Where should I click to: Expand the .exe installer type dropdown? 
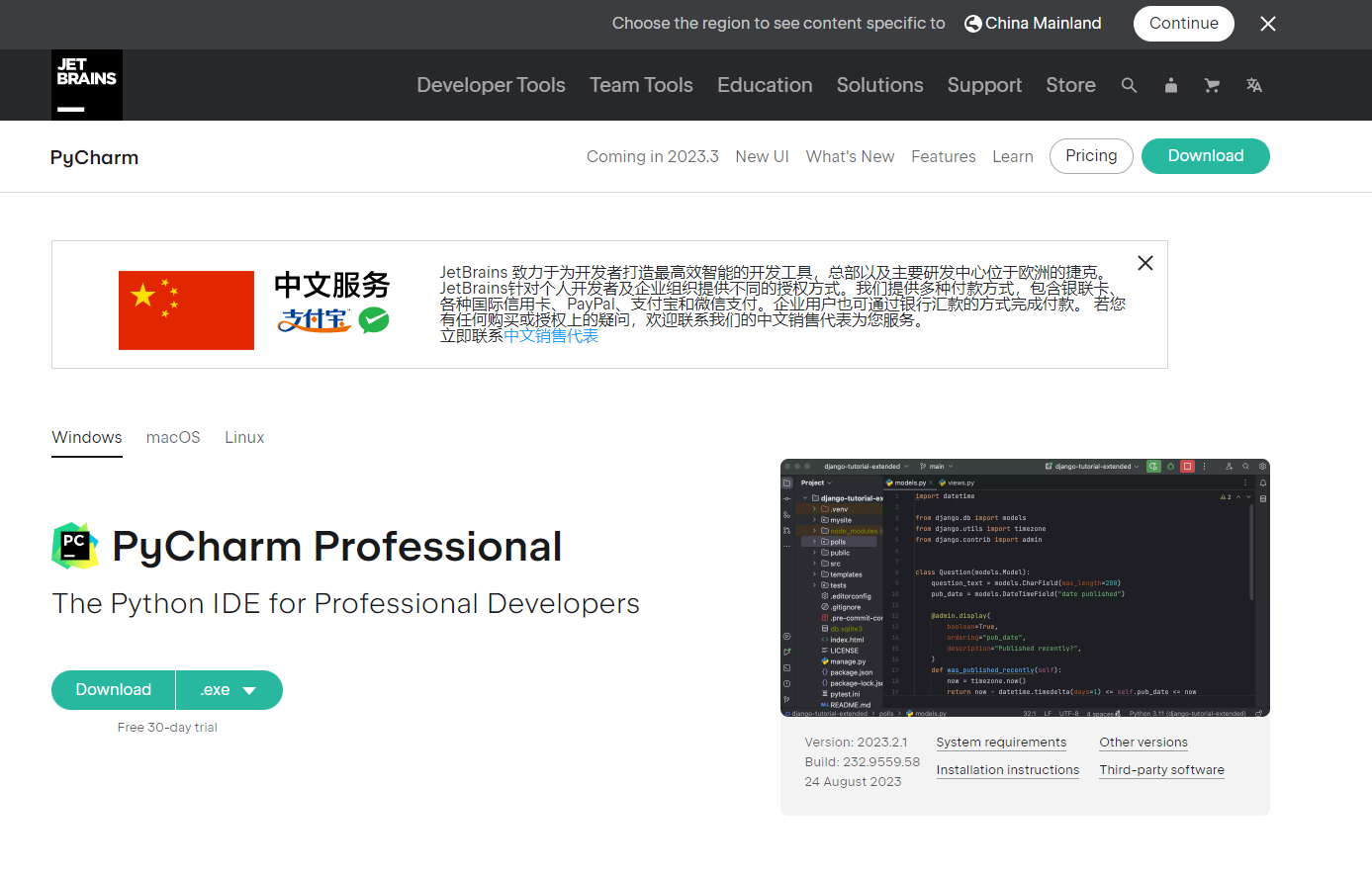pyautogui.click(x=229, y=690)
